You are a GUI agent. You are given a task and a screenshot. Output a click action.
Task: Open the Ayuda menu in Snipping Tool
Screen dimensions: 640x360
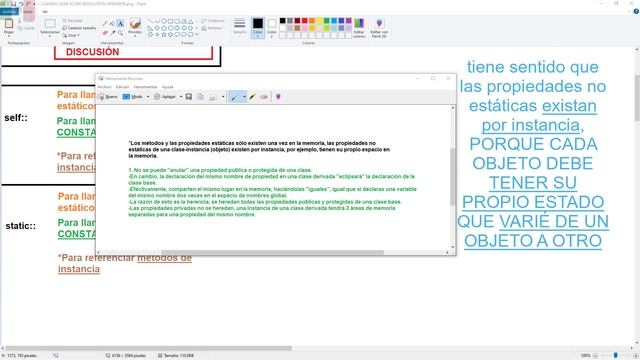(167, 87)
